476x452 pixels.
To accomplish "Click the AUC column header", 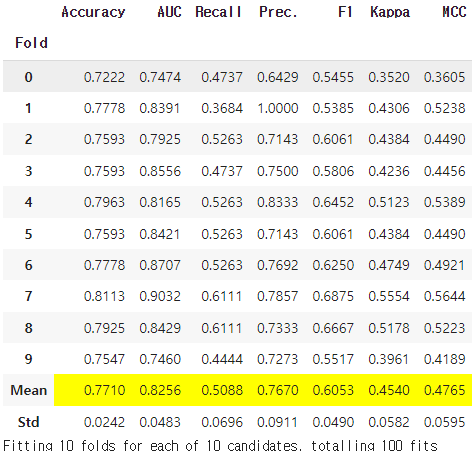I will pos(169,12).
